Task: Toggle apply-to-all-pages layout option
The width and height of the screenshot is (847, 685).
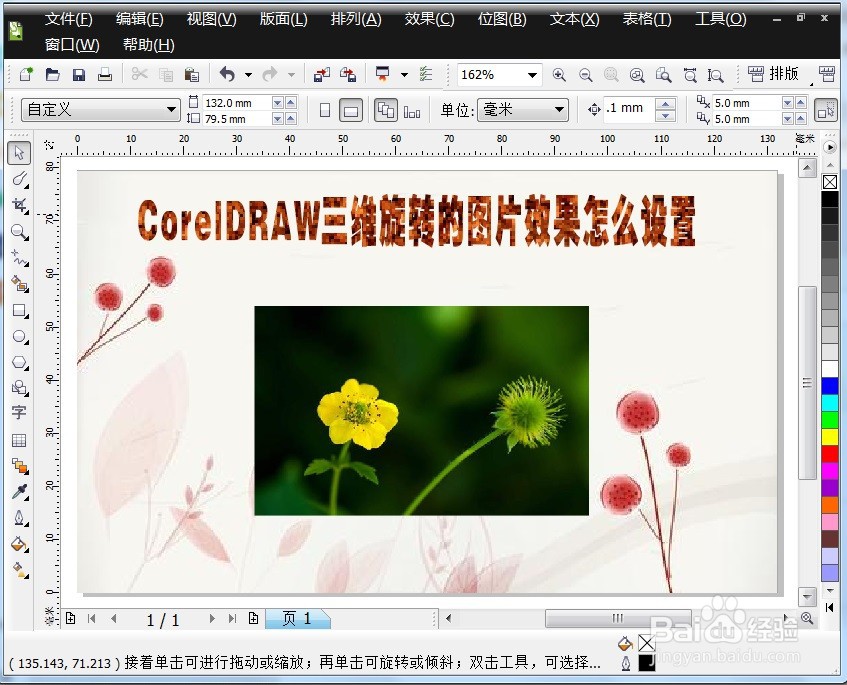Action: pyautogui.click(x=385, y=110)
